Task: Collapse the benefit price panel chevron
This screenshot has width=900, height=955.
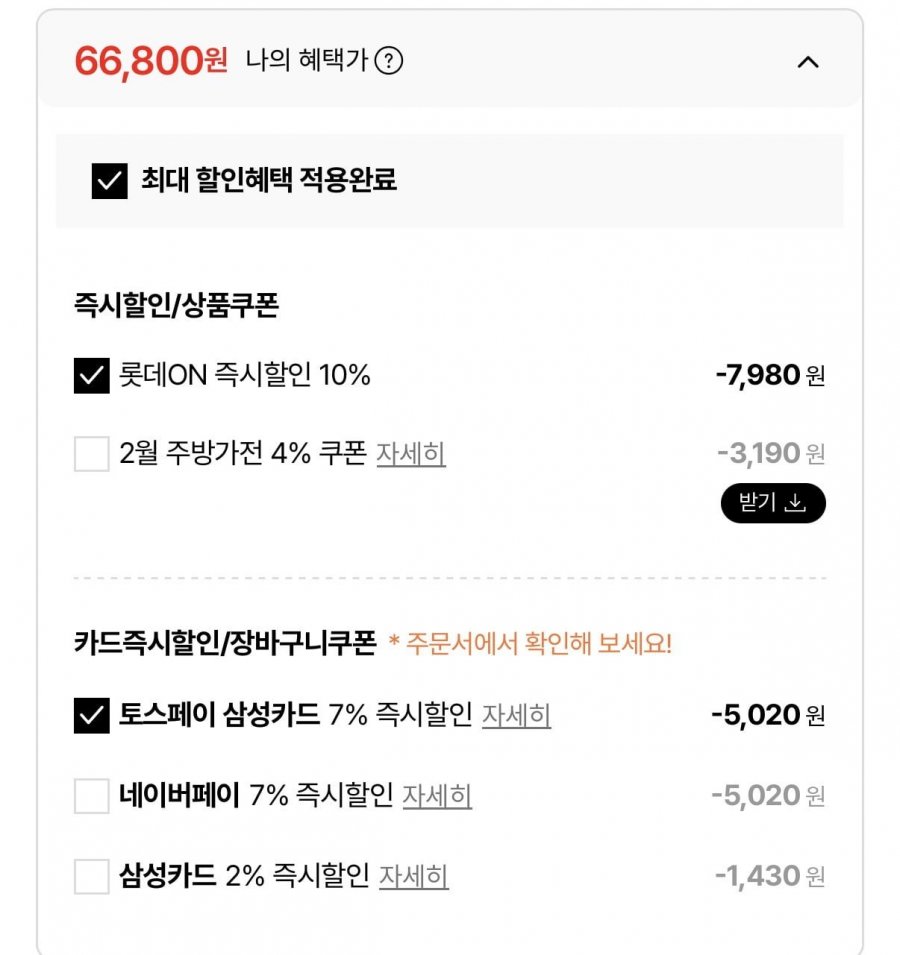Action: coord(808,62)
